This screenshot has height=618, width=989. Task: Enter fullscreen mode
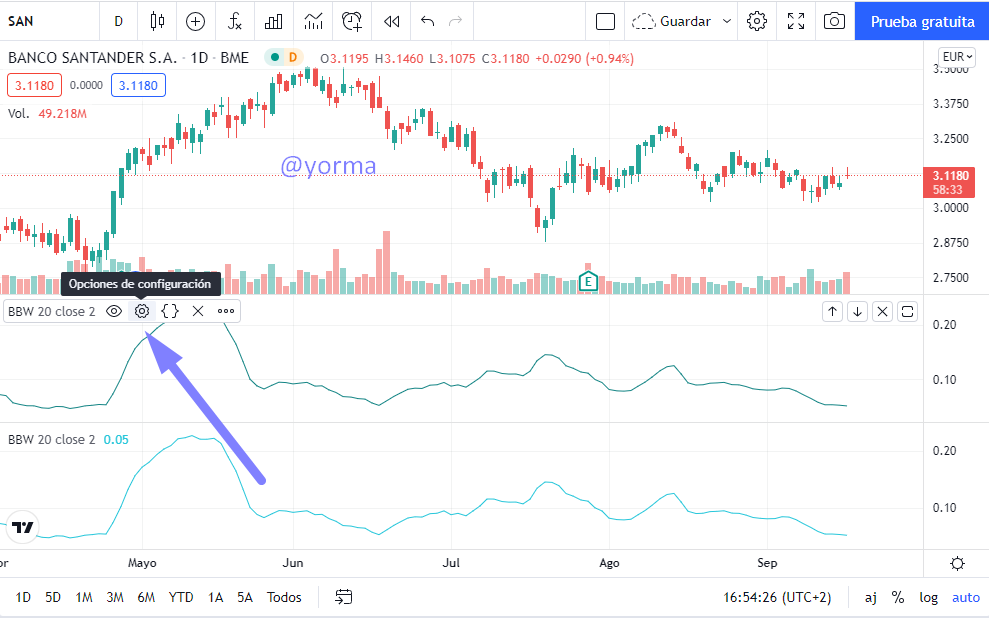point(796,21)
